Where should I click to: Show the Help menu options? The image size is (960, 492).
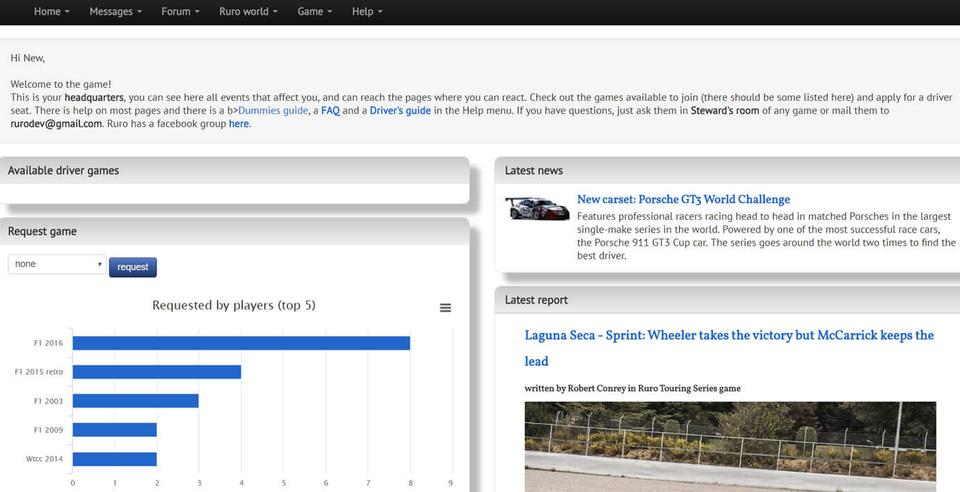point(367,12)
